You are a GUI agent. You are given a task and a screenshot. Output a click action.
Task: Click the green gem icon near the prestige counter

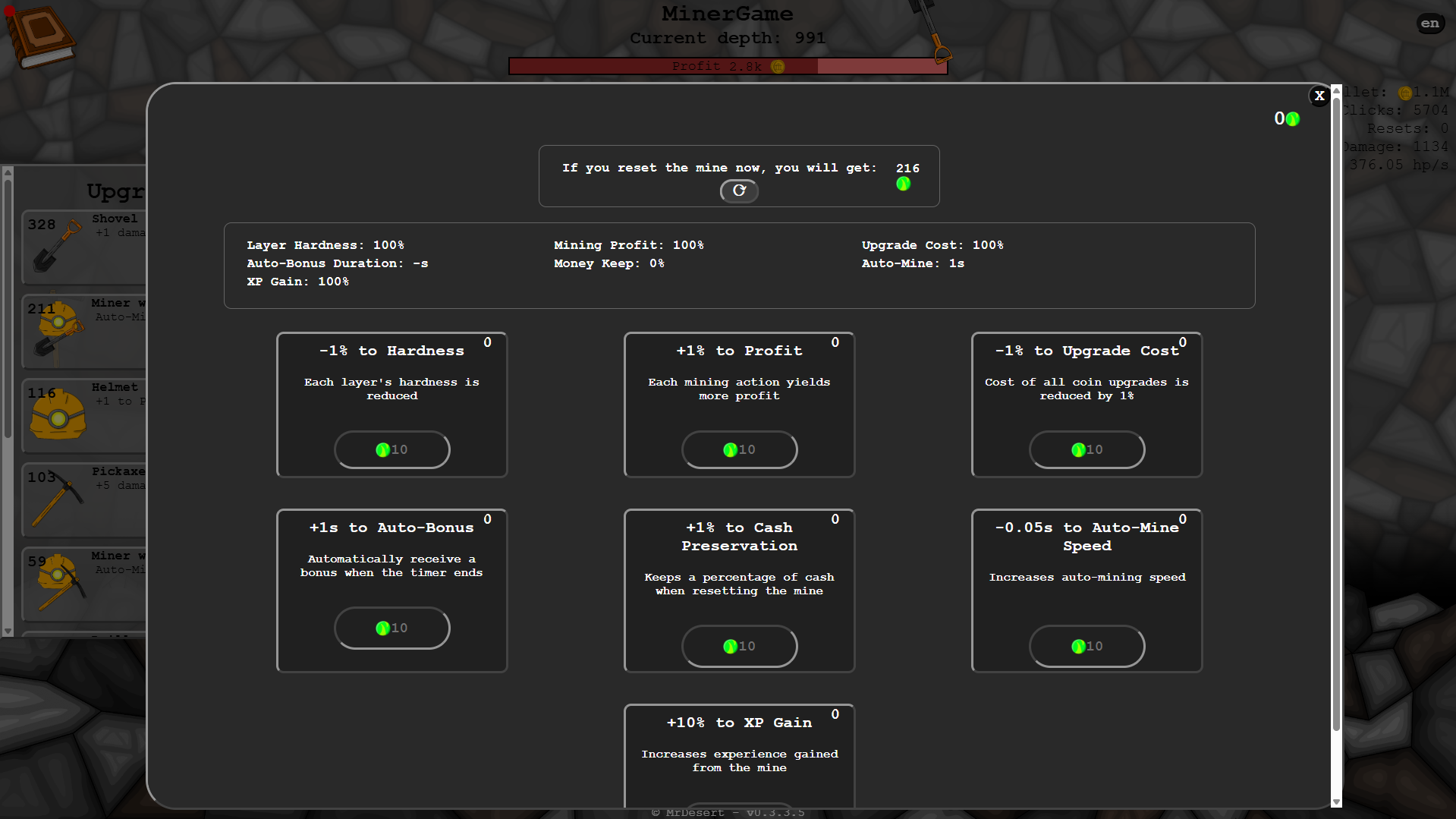coord(1291,118)
